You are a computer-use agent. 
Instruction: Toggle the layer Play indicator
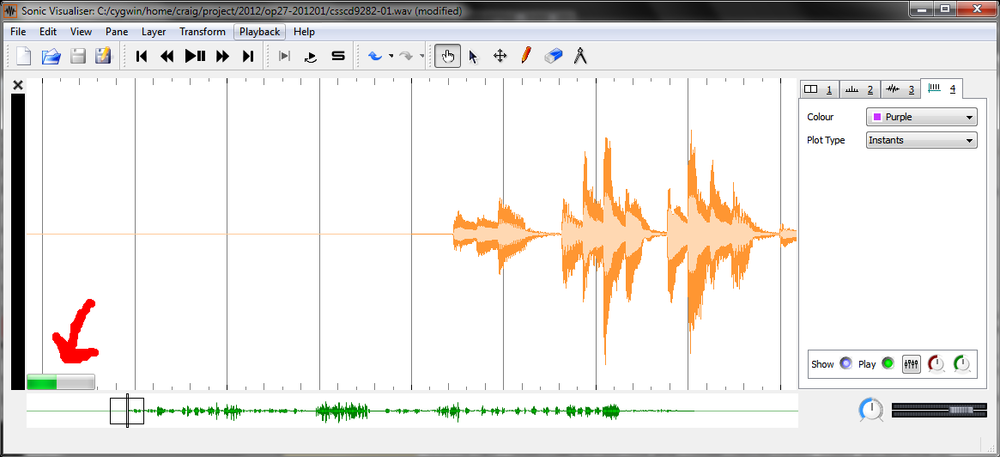click(887, 364)
